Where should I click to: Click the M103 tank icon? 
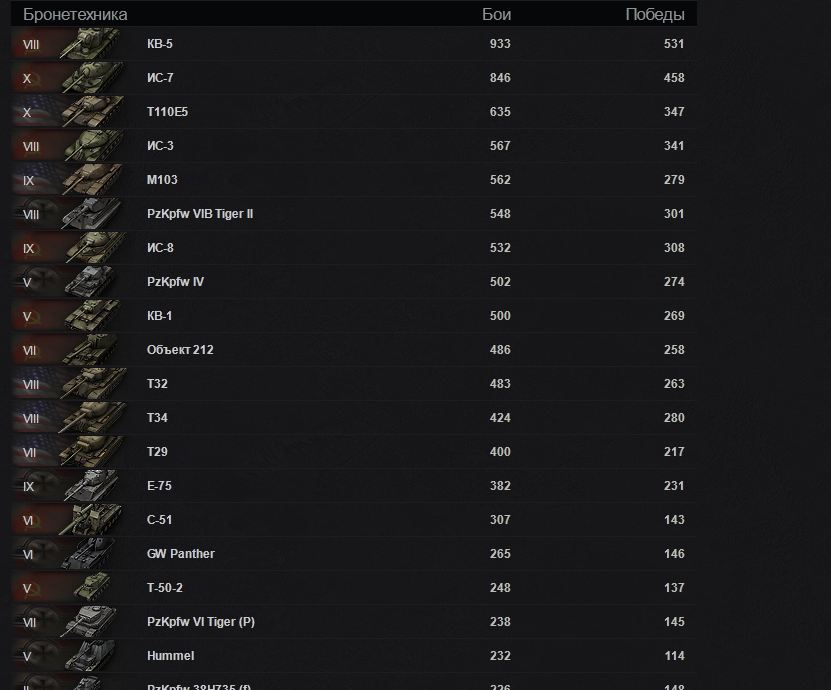click(93, 180)
